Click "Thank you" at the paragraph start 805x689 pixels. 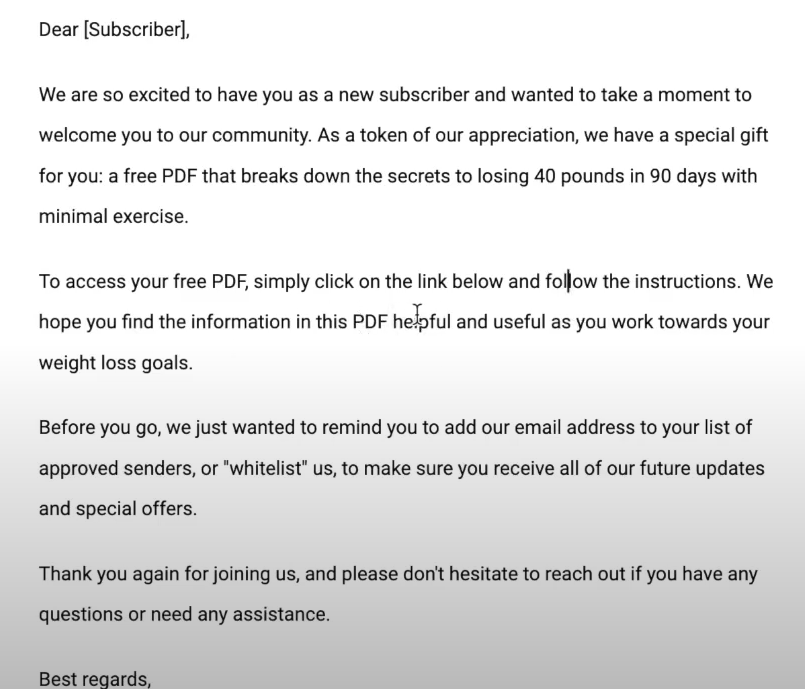pyautogui.click(x=83, y=574)
